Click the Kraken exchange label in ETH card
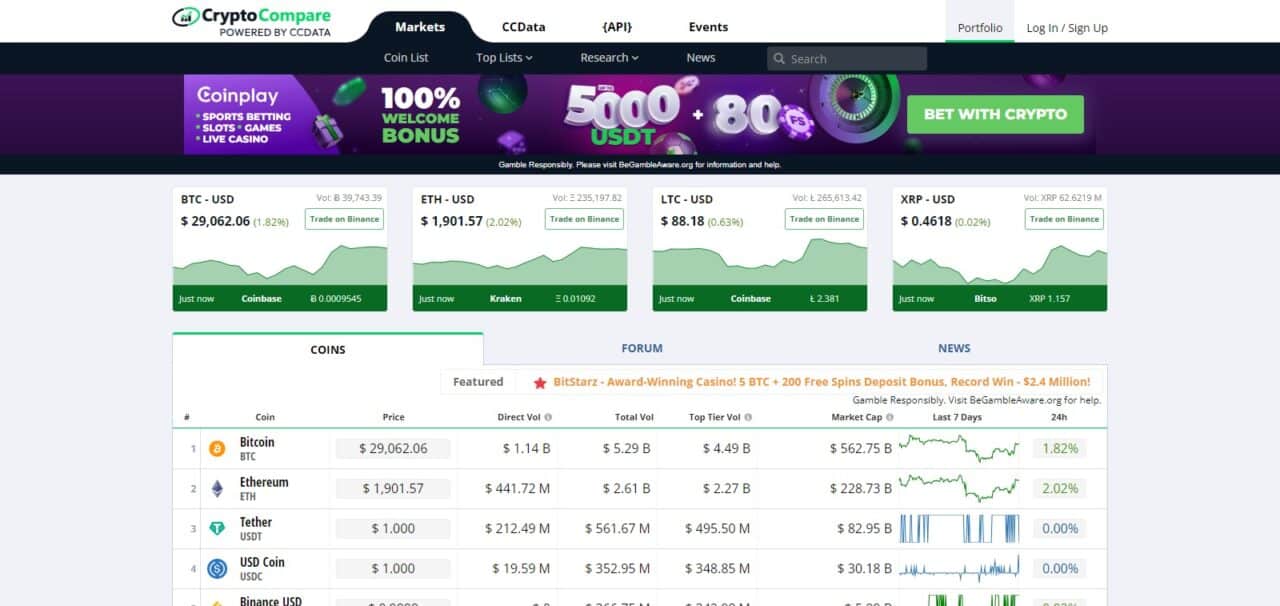This screenshot has height=606, width=1280. (x=505, y=298)
